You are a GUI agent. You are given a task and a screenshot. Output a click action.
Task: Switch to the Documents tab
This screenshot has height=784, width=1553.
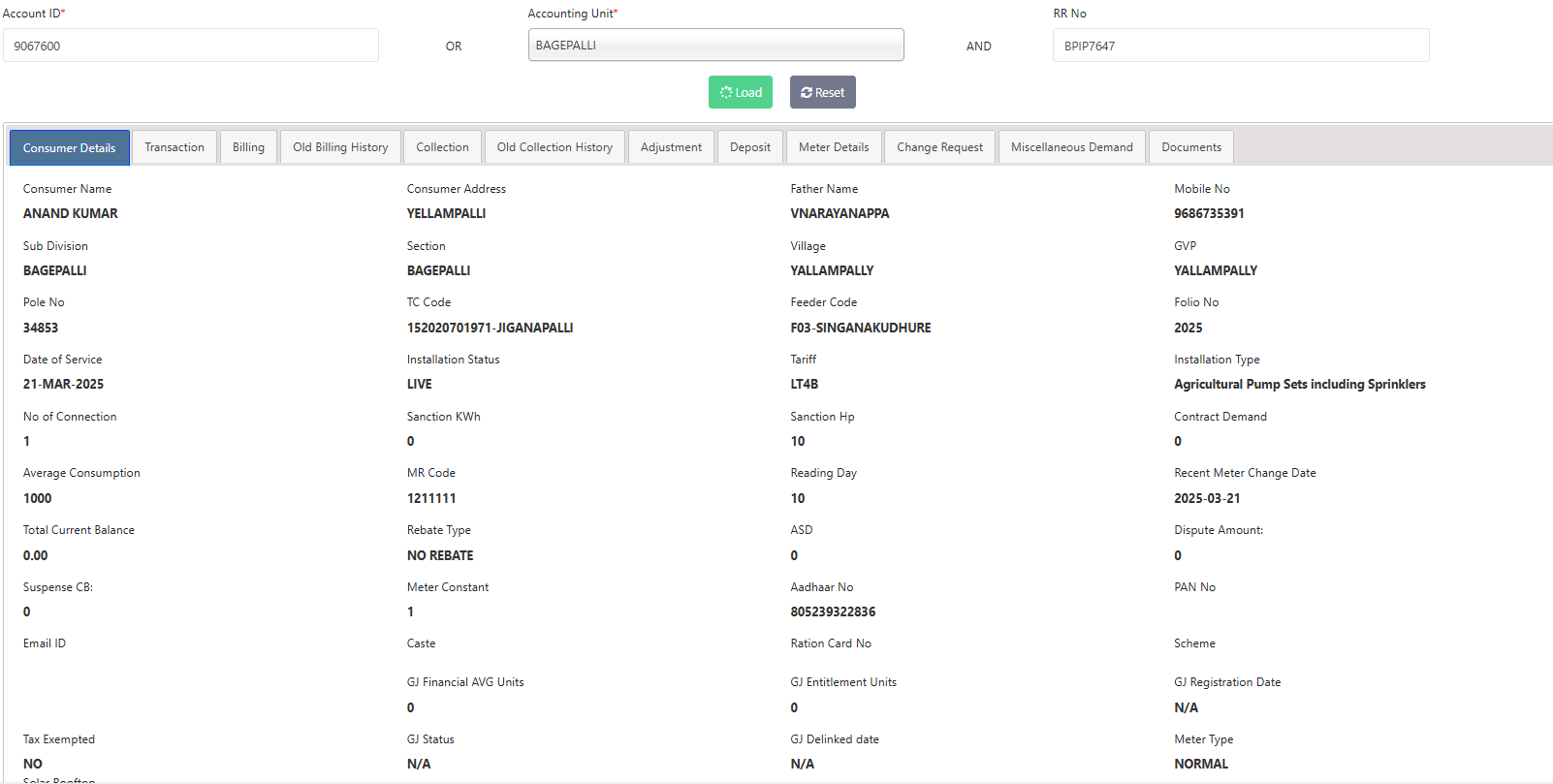1191,147
